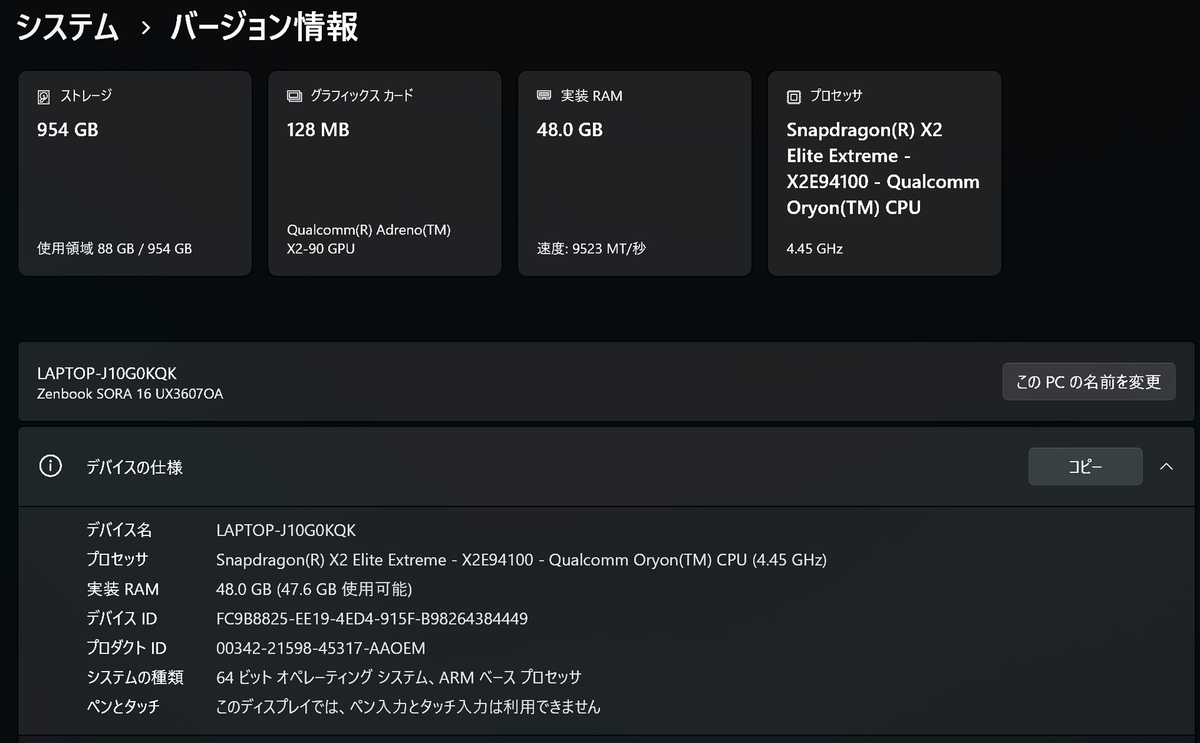This screenshot has width=1200, height=743.
Task: Click the 使用領域 88 GB usage indicator
Action: (113, 248)
